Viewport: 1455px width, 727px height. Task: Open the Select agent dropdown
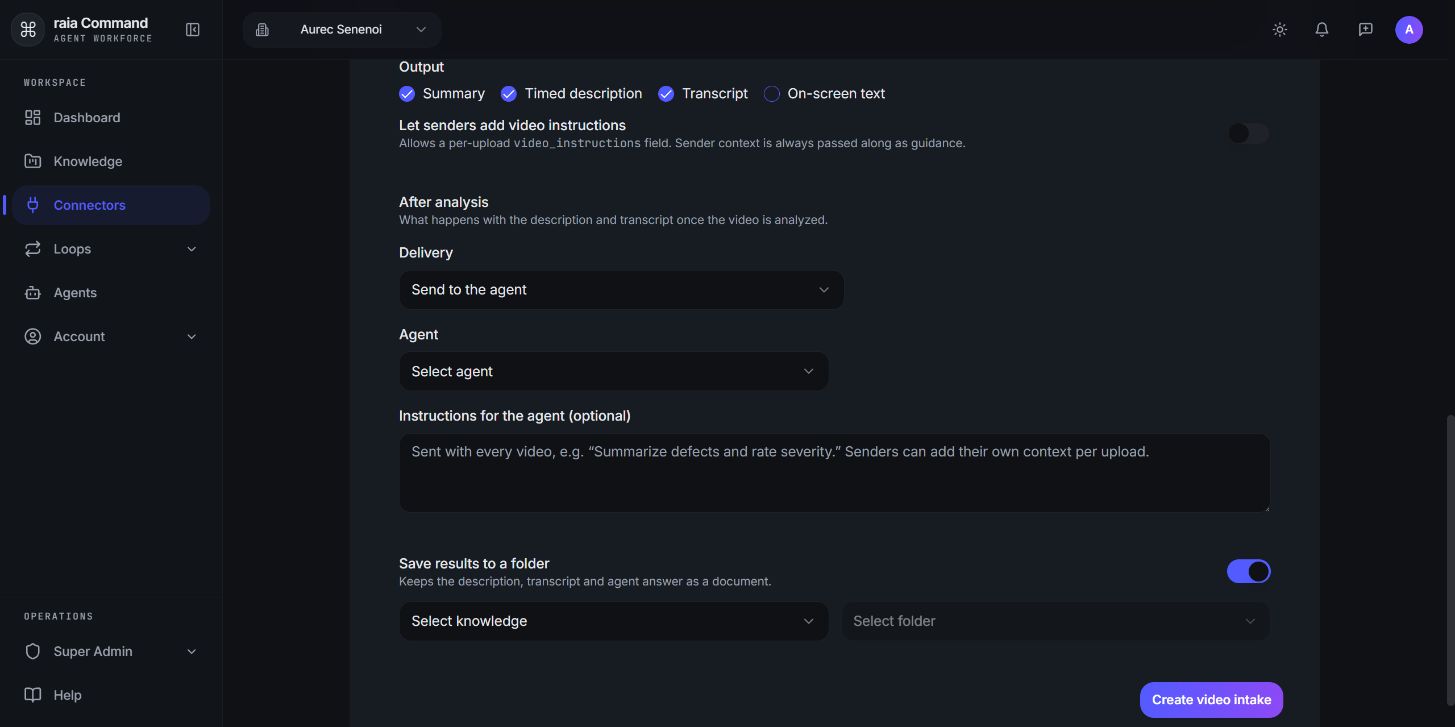coord(613,371)
